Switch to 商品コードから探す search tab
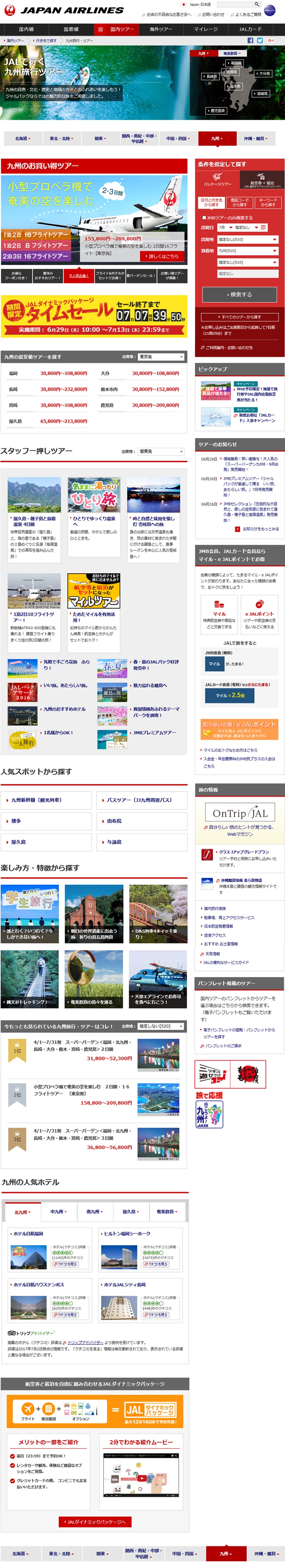This screenshot has width=285, height=1568. (x=240, y=202)
